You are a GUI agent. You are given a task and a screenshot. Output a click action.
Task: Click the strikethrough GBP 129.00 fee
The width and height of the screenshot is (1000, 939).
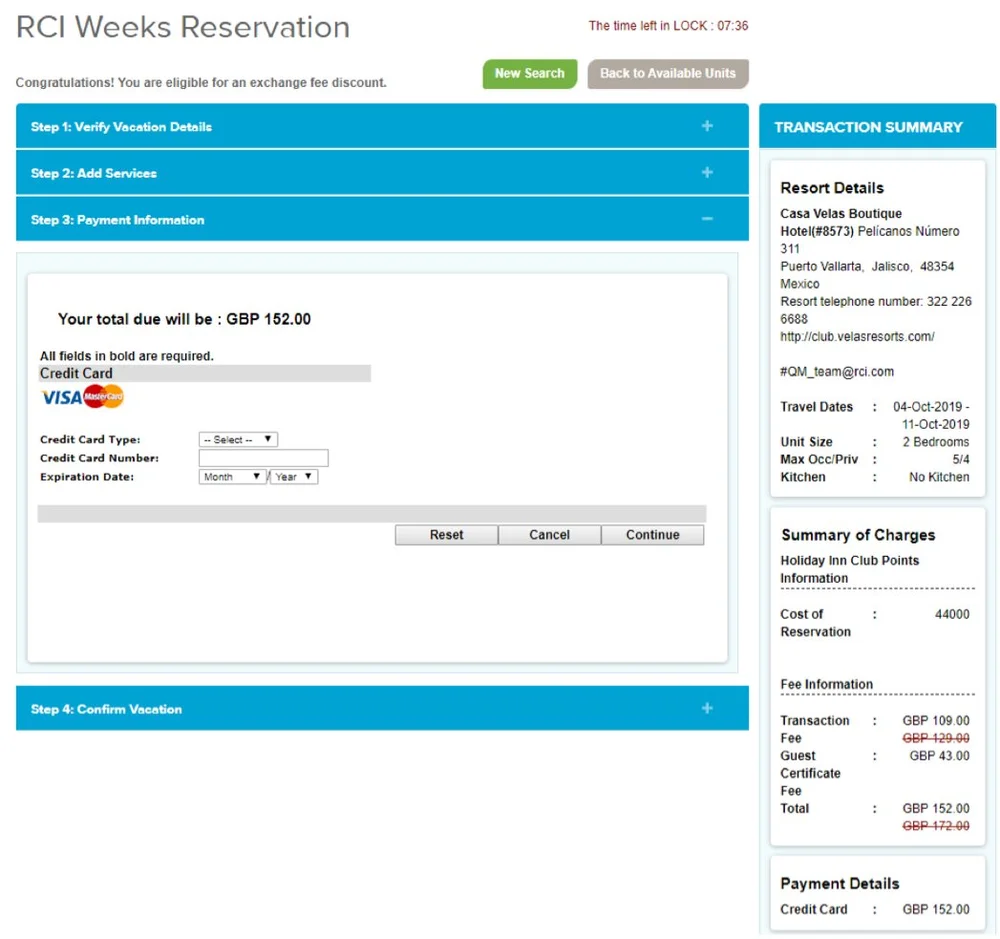(936, 738)
